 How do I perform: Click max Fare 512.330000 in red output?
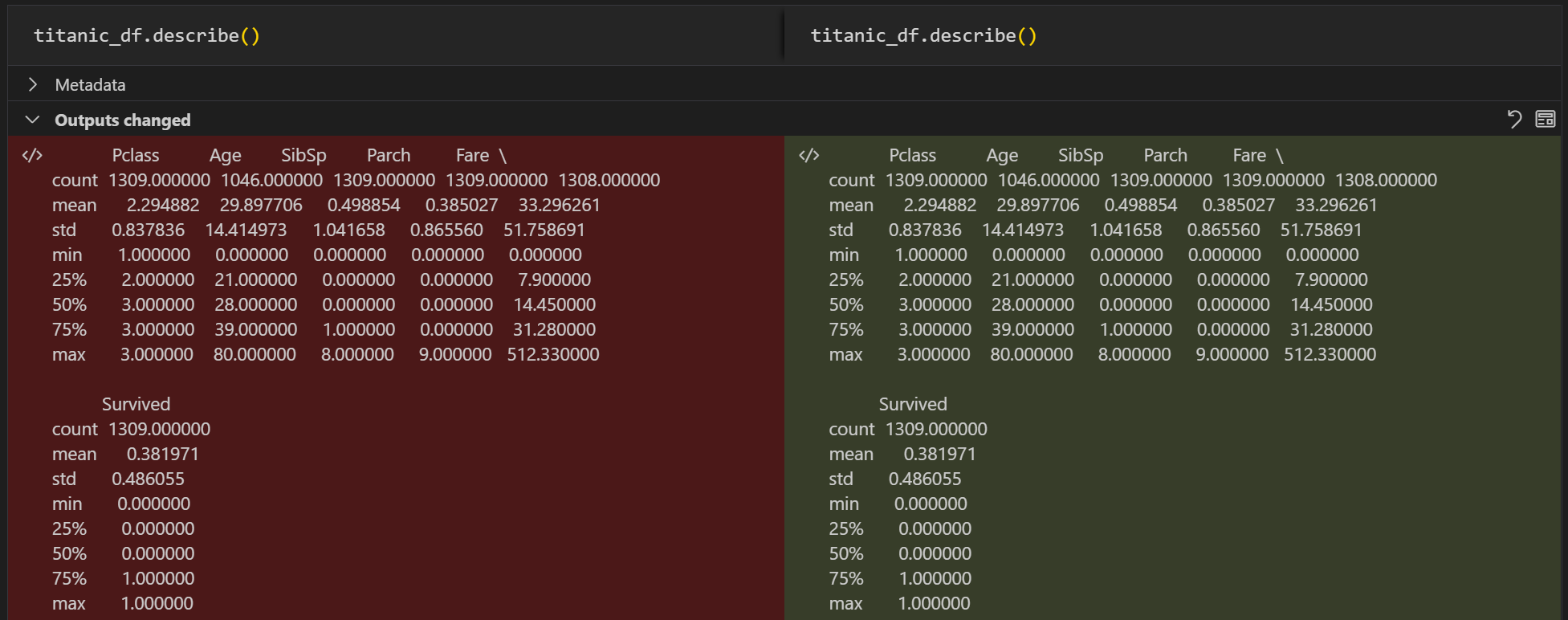(x=553, y=354)
